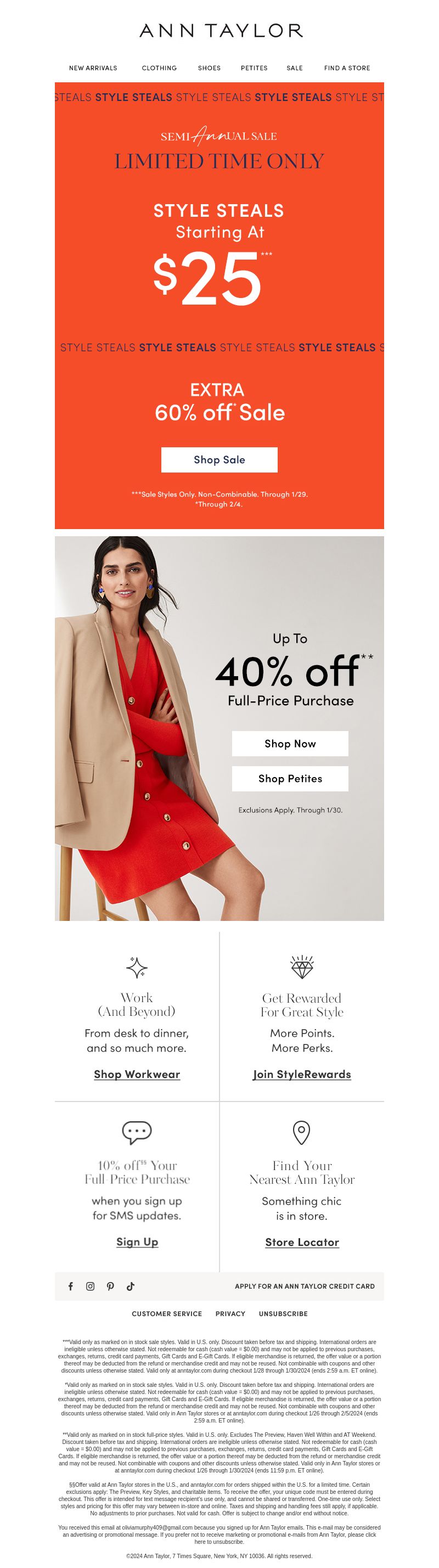Go to Shoes in the navigation bar
Screen dimensions: 439x1568
(x=210, y=68)
